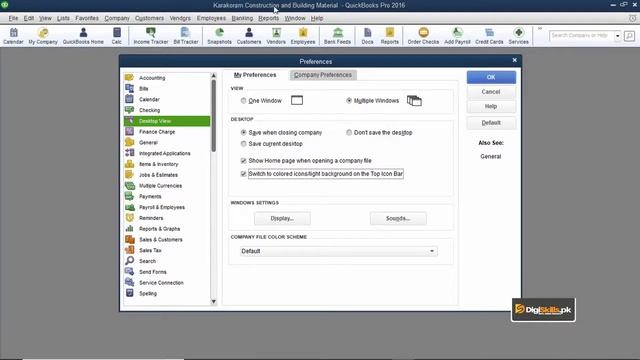Click Cancel in Preferences dialog
This screenshot has width=640, height=360.
click(491, 92)
